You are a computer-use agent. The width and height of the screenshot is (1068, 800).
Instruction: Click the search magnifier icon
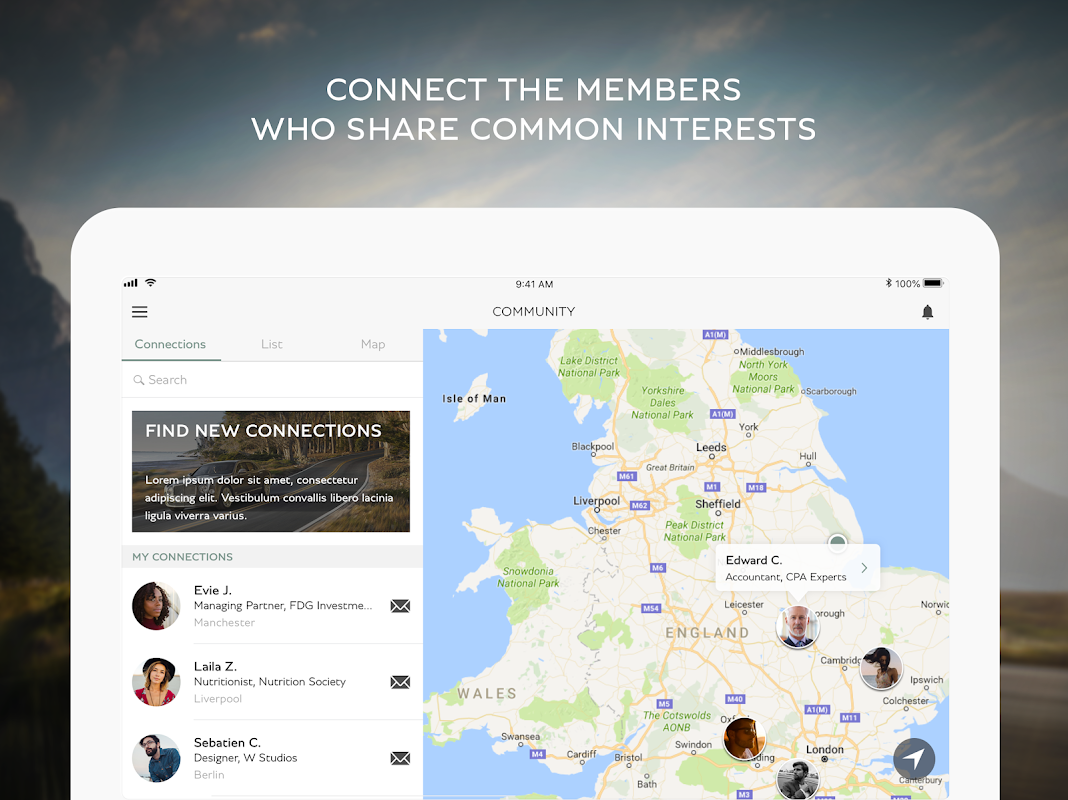138,380
